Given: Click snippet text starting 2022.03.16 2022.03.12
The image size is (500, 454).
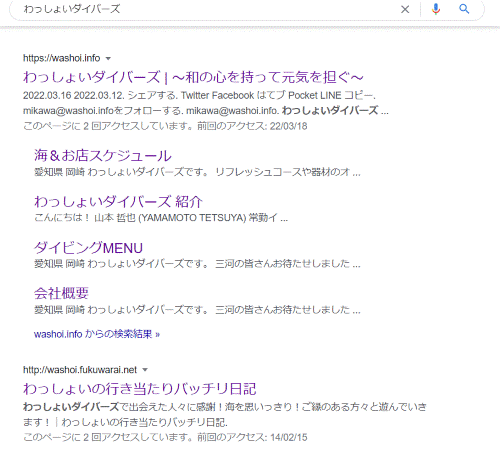Looking at the screenshot, I should coord(199,96).
